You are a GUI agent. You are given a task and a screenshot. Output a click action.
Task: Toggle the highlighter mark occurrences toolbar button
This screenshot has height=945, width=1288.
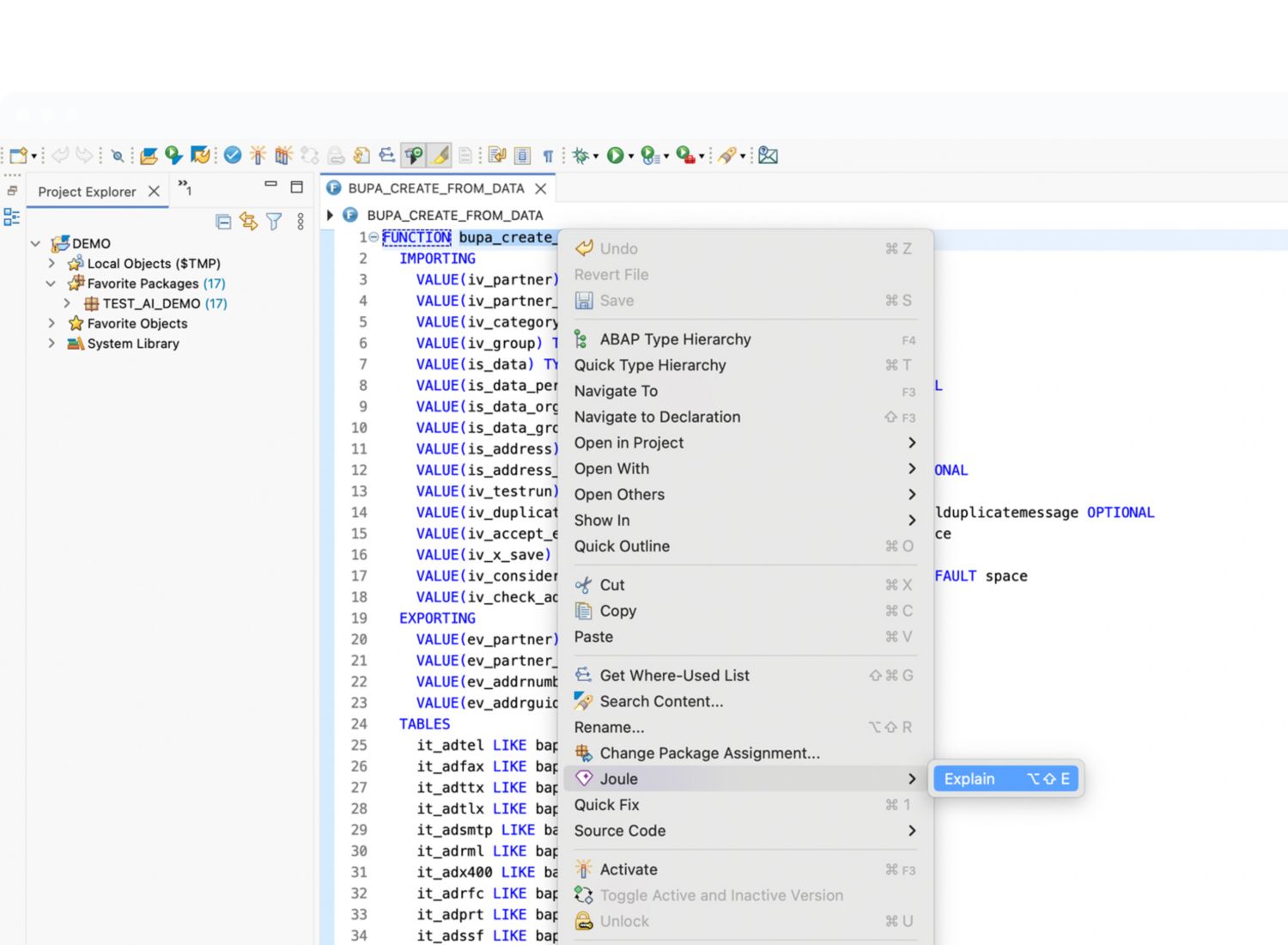pyautogui.click(x=440, y=155)
